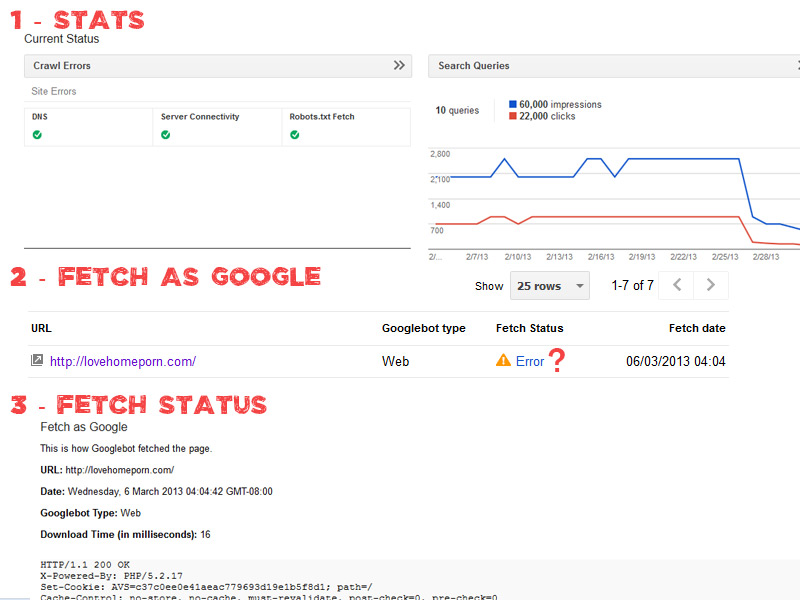
Task: Click the DNS green checkmark status icon
Action: click(37, 135)
